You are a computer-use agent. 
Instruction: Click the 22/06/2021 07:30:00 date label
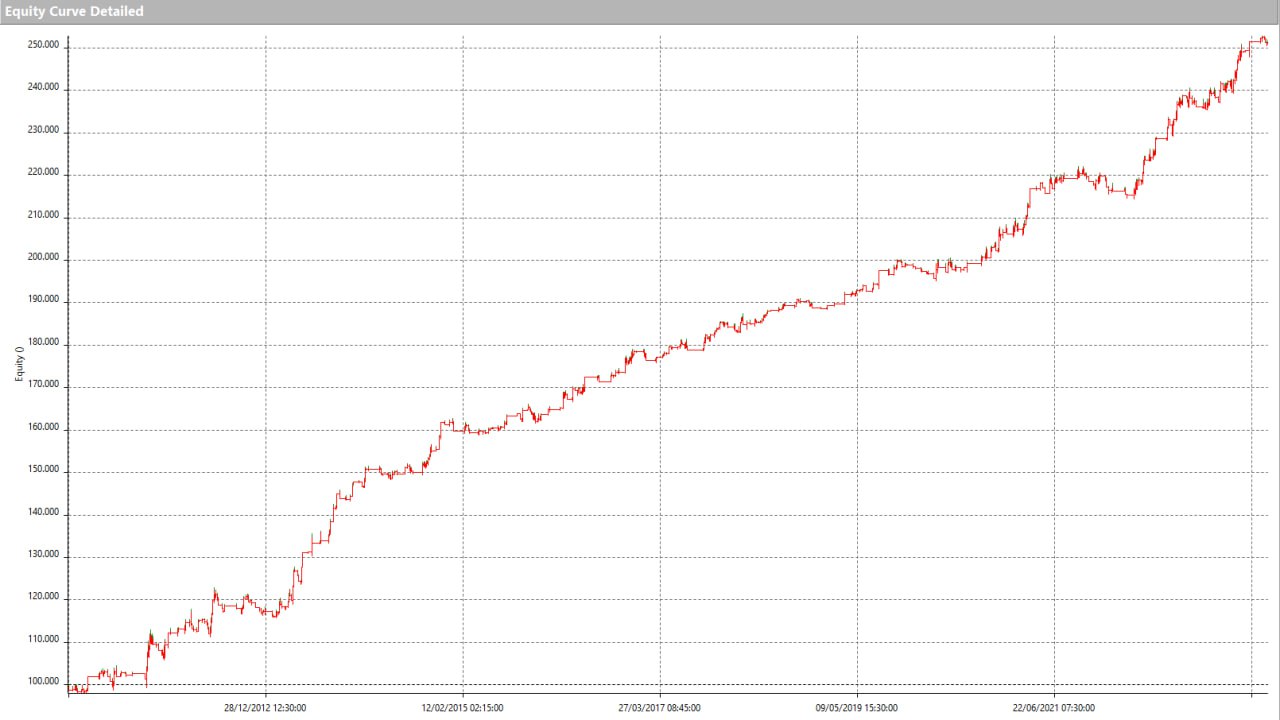point(1054,708)
